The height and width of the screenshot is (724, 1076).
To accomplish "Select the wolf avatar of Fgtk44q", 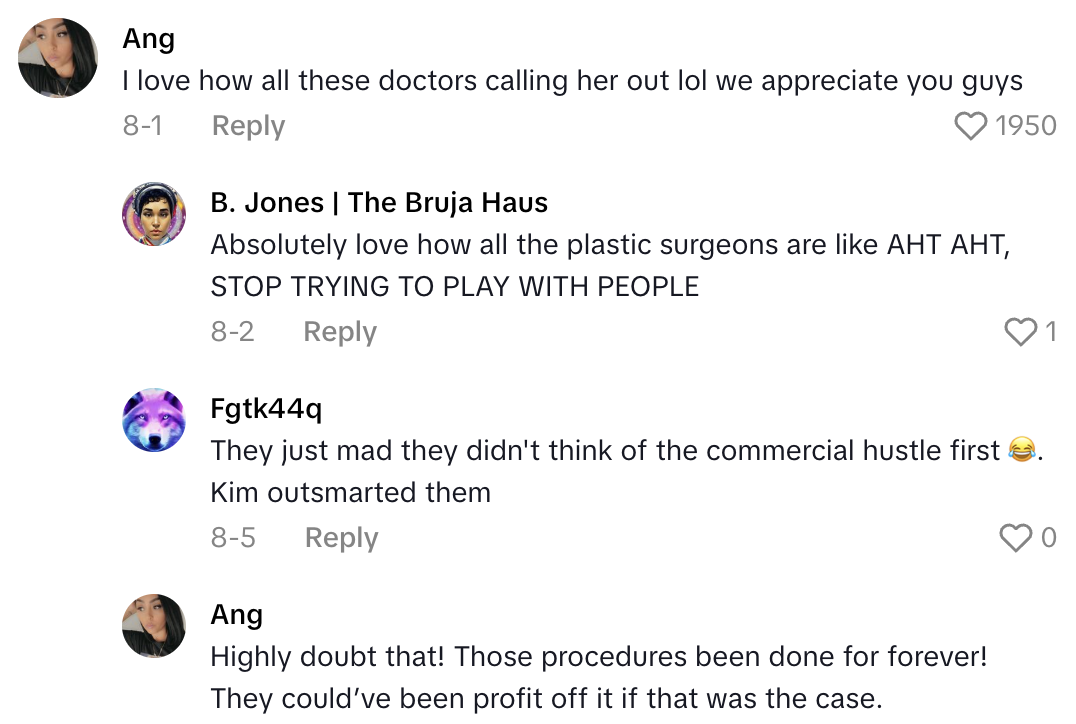I will [154, 421].
